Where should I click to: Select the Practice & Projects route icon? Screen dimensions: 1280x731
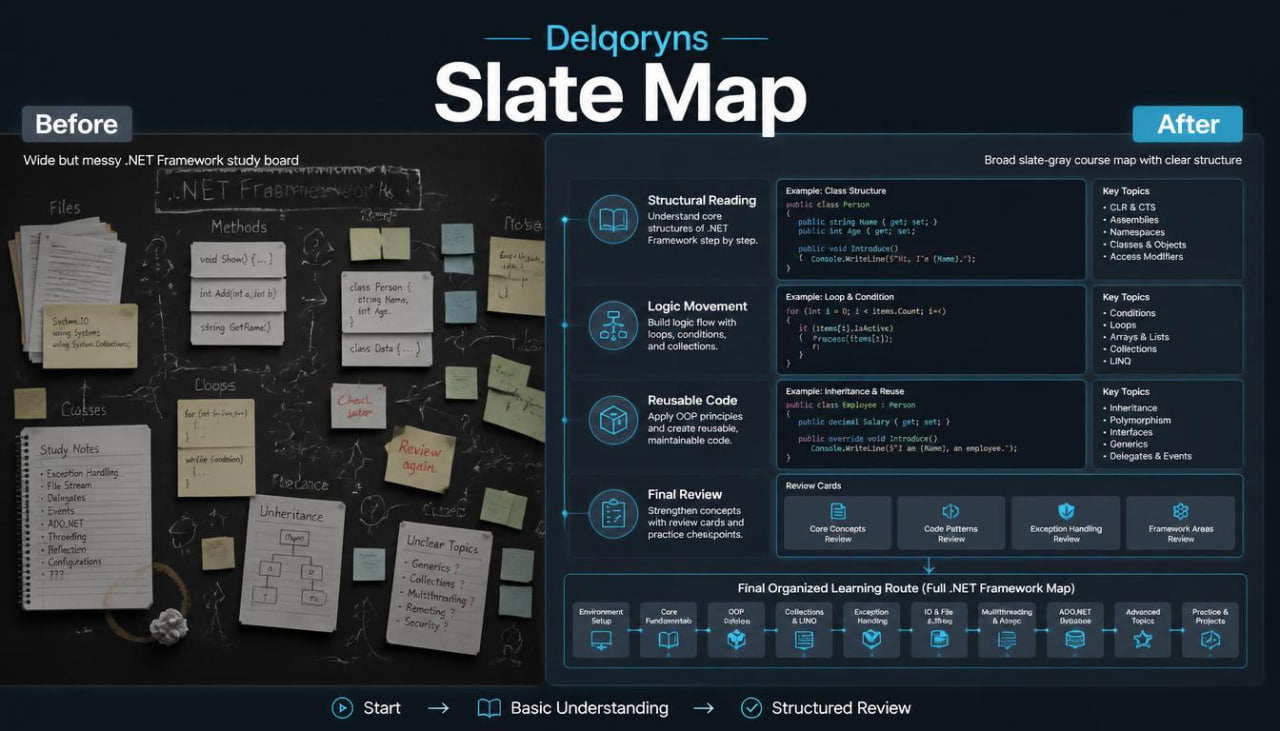click(x=1210, y=641)
